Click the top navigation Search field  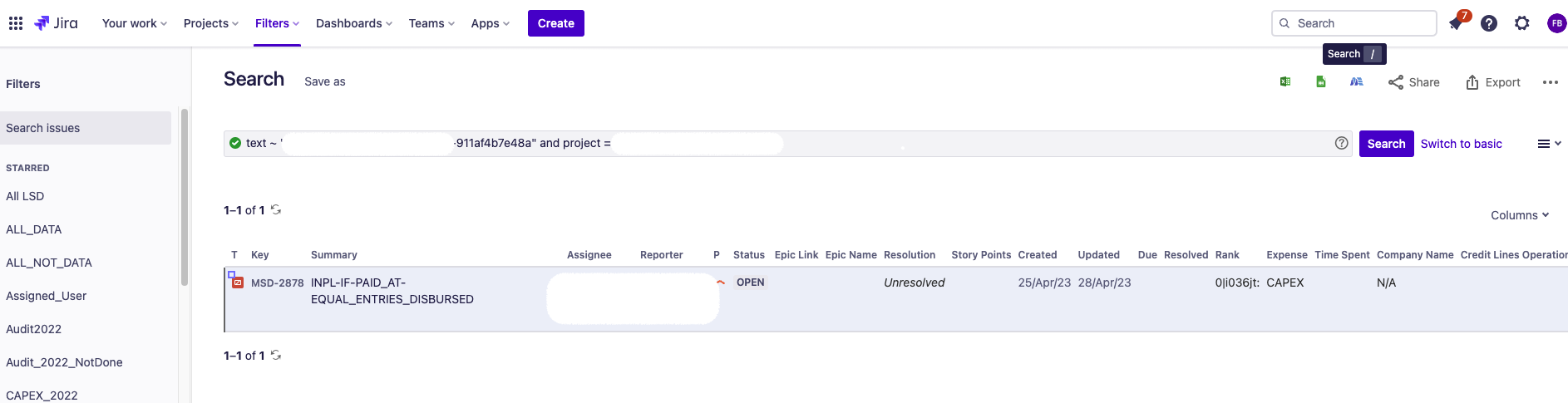tap(1354, 23)
